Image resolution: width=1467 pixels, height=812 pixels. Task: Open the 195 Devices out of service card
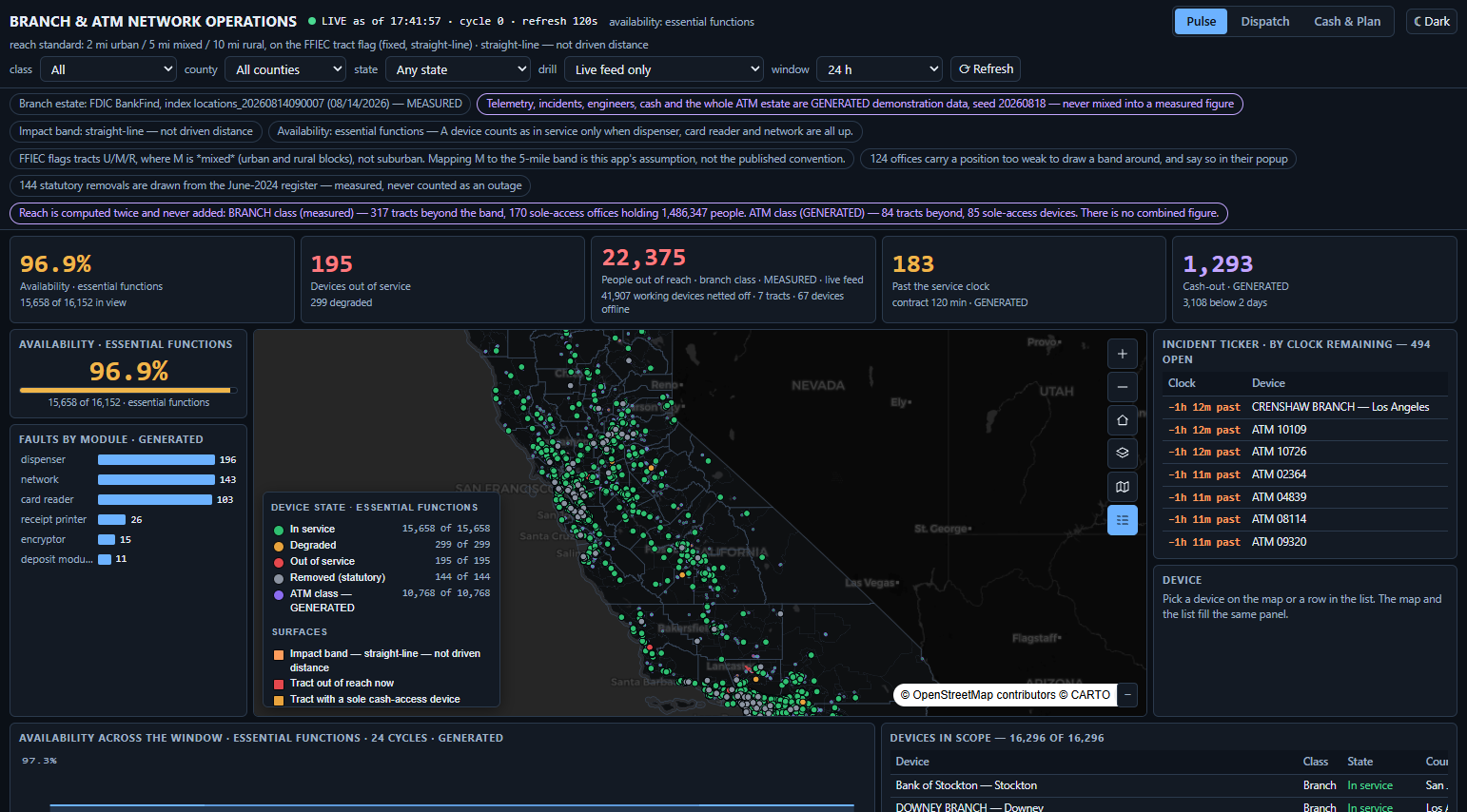pos(442,280)
